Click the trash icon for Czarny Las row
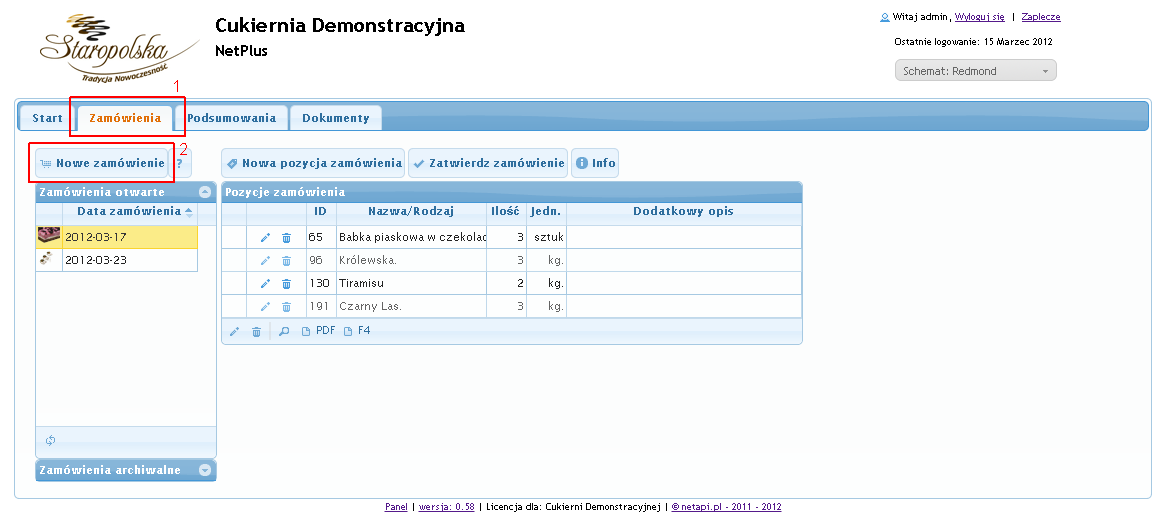This screenshot has height=525, width=1160. [286, 307]
